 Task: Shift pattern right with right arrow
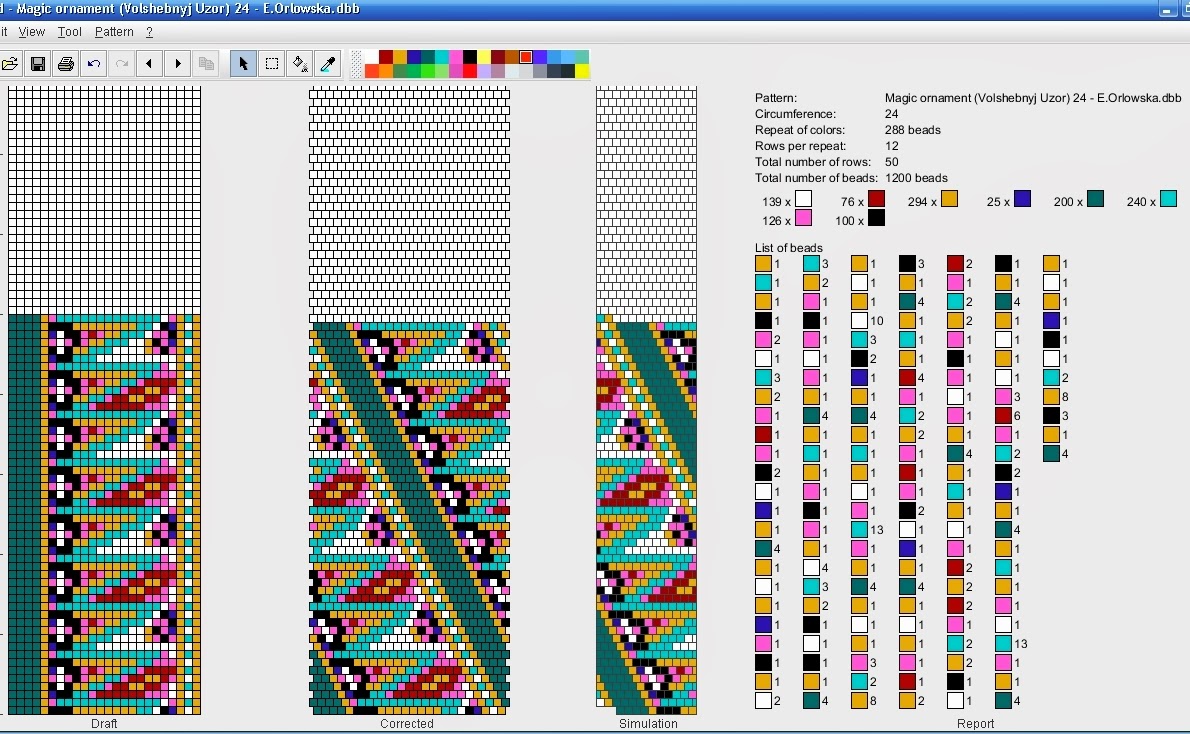coord(178,64)
